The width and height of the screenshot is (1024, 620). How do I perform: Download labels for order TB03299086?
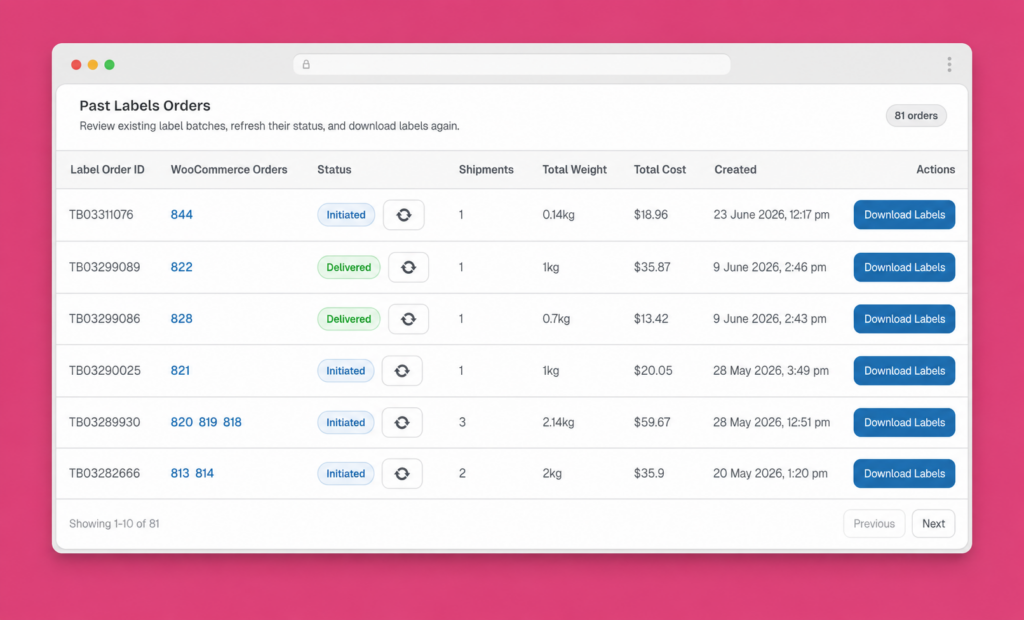tap(904, 319)
